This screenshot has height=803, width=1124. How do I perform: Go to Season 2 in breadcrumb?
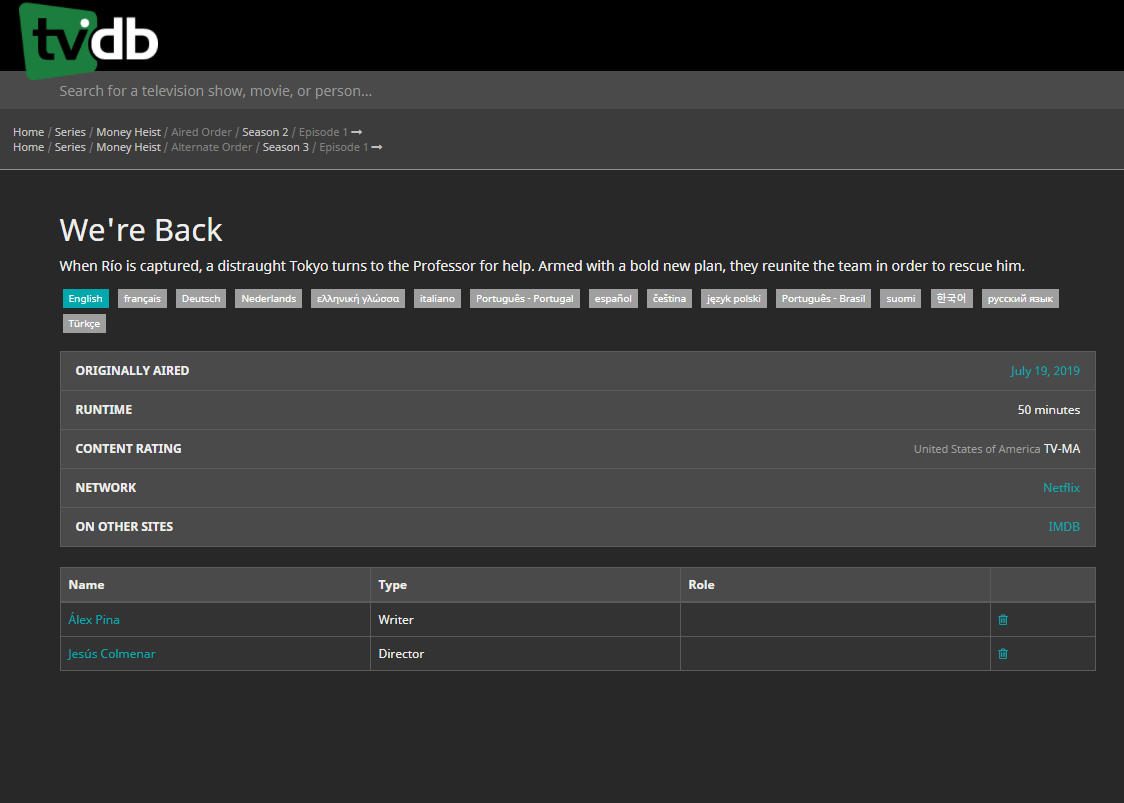(x=265, y=132)
